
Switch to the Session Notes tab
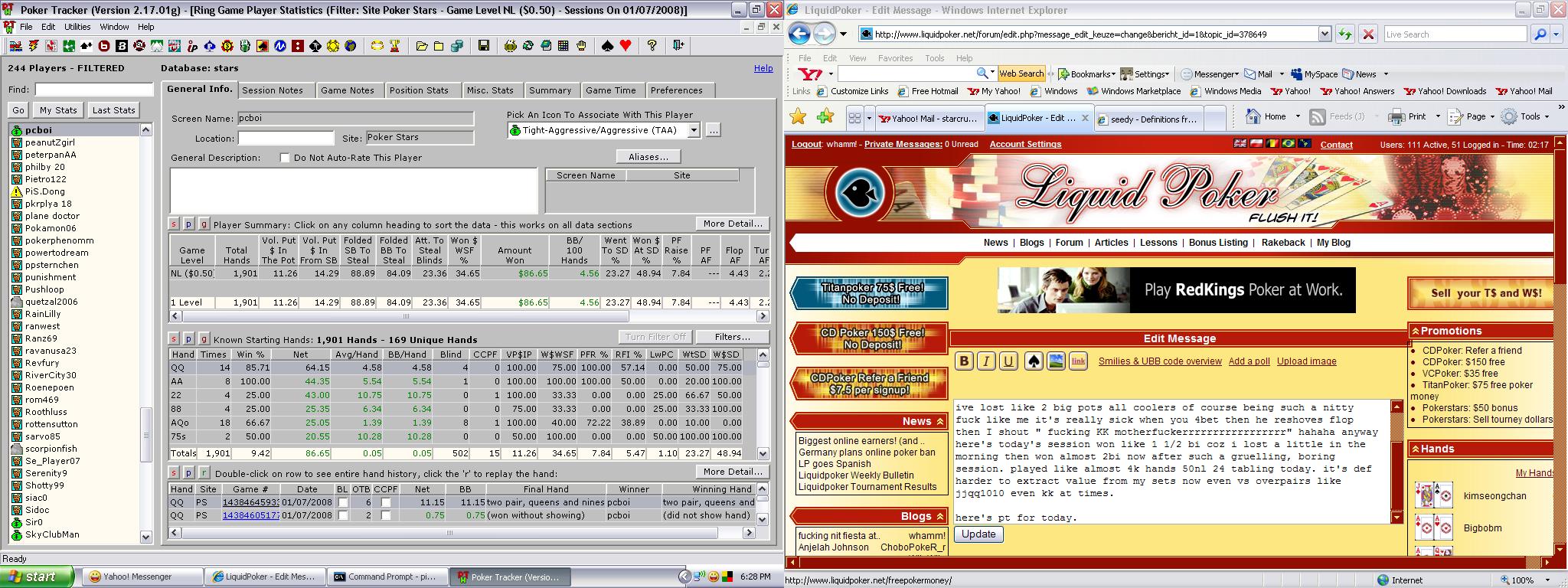point(273,90)
